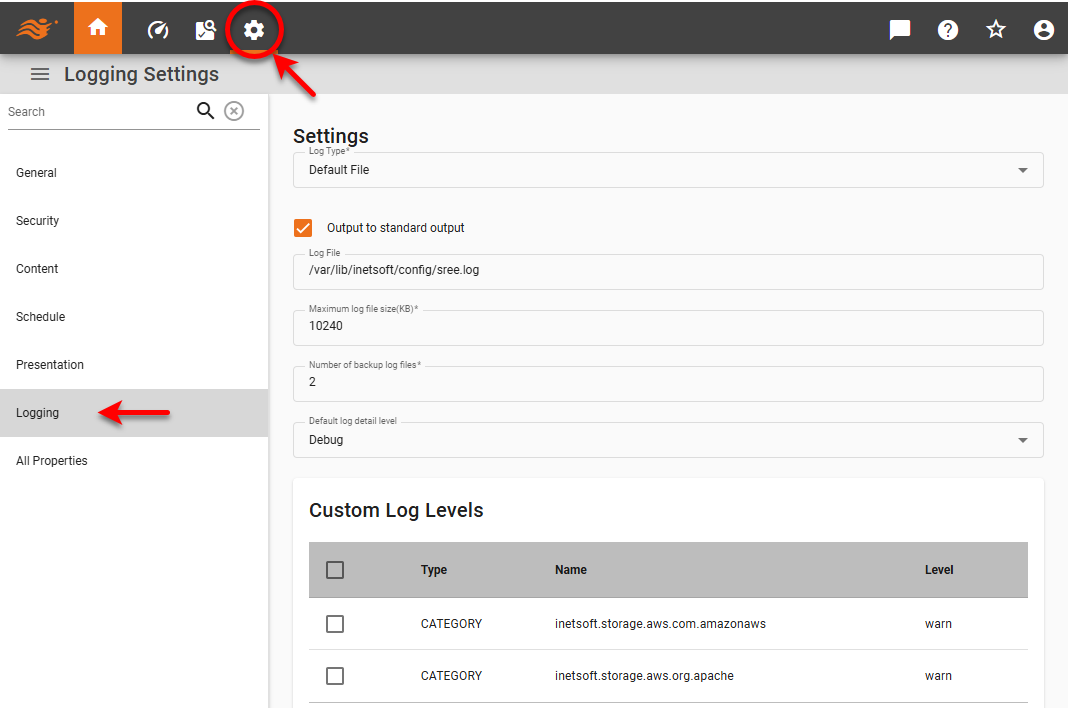Select the Monitoring gauge icon
The image size is (1068, 708).
point(157,28)
